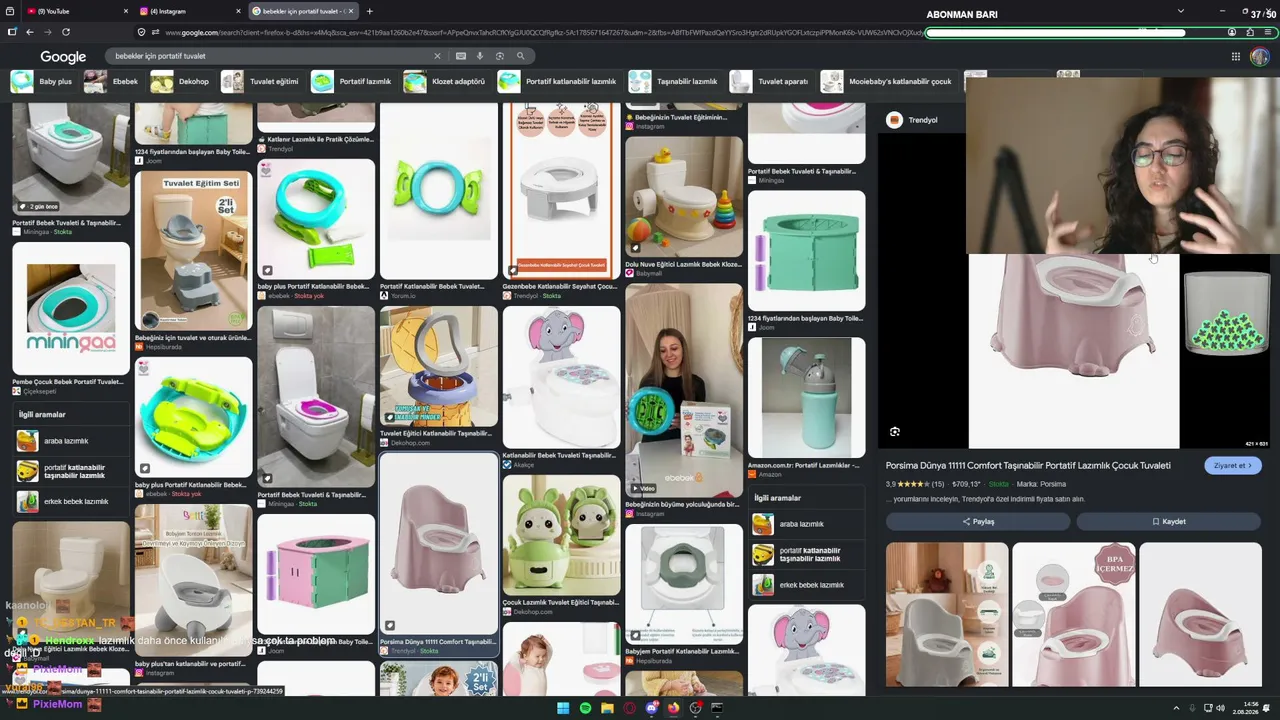Open the Tuvalet Eğitim Seti image
The image size is (1280, 720).
pyautogui.click(x=194, y=251)
